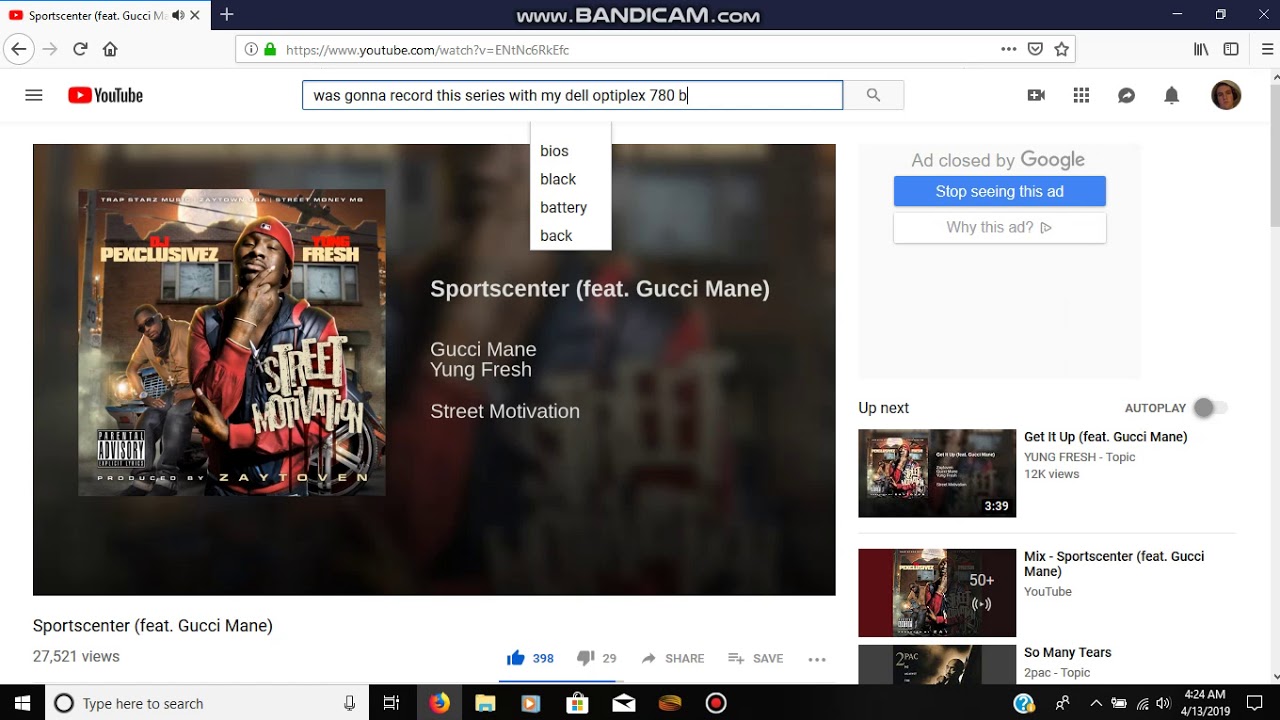Open the Windows Action Center
Image resolution: width=1280 pixels, height=720 pixels.
point(1254,703)
